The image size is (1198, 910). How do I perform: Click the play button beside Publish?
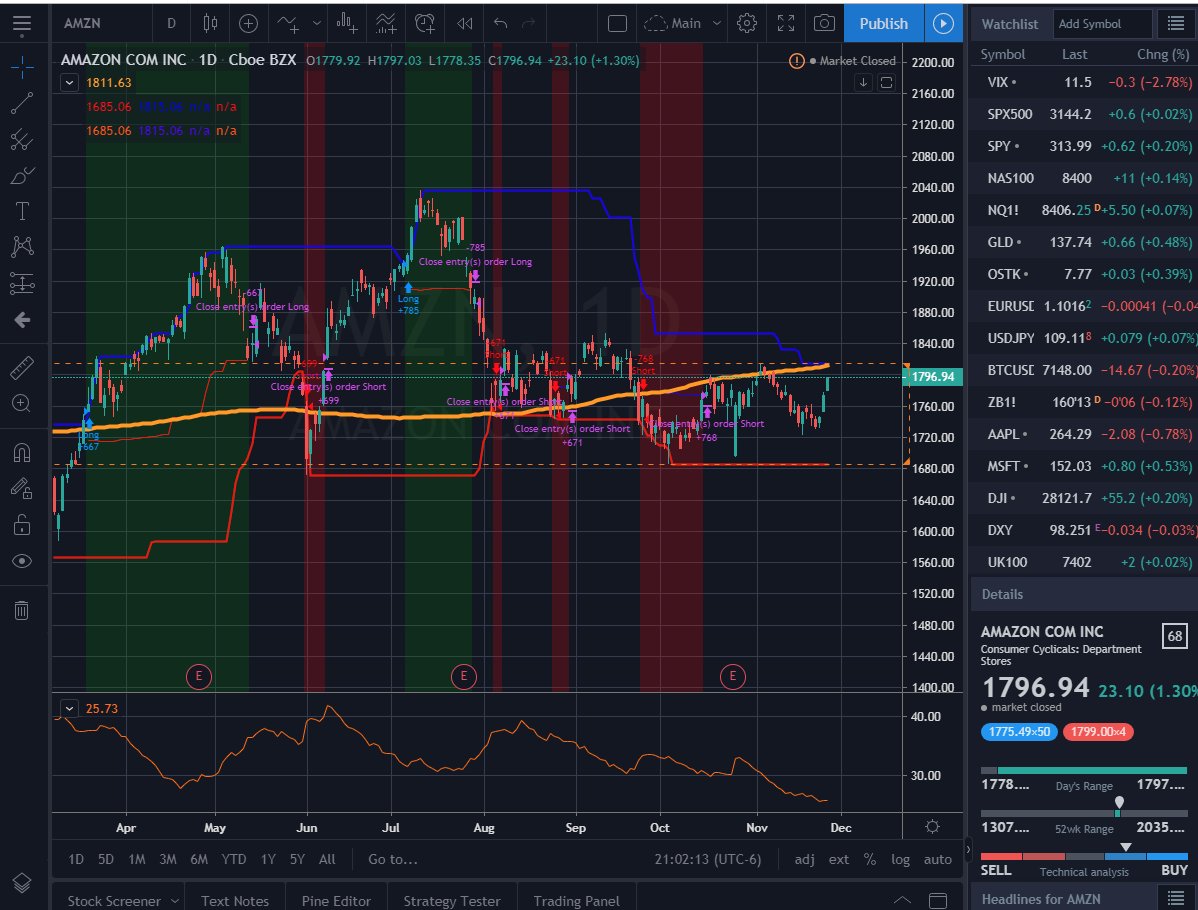tap(943, 24)
